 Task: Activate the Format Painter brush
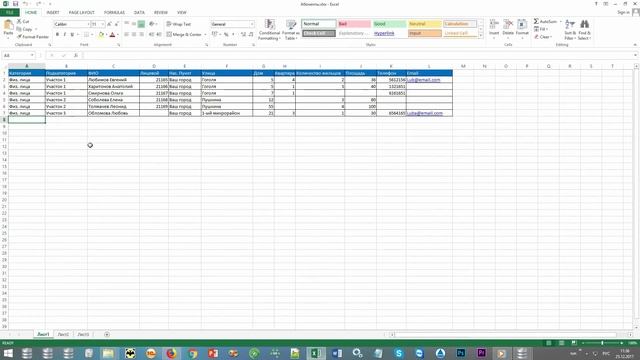(x=33, y=37)
